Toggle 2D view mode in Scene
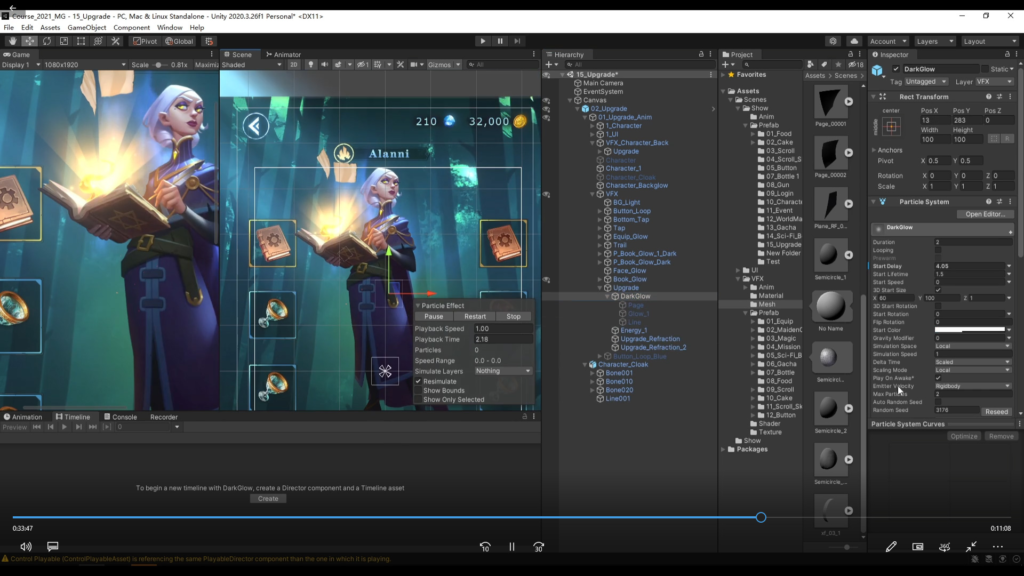Viewport: 1024px width, 576px height. pyautogui.click(x=294, y=64)
